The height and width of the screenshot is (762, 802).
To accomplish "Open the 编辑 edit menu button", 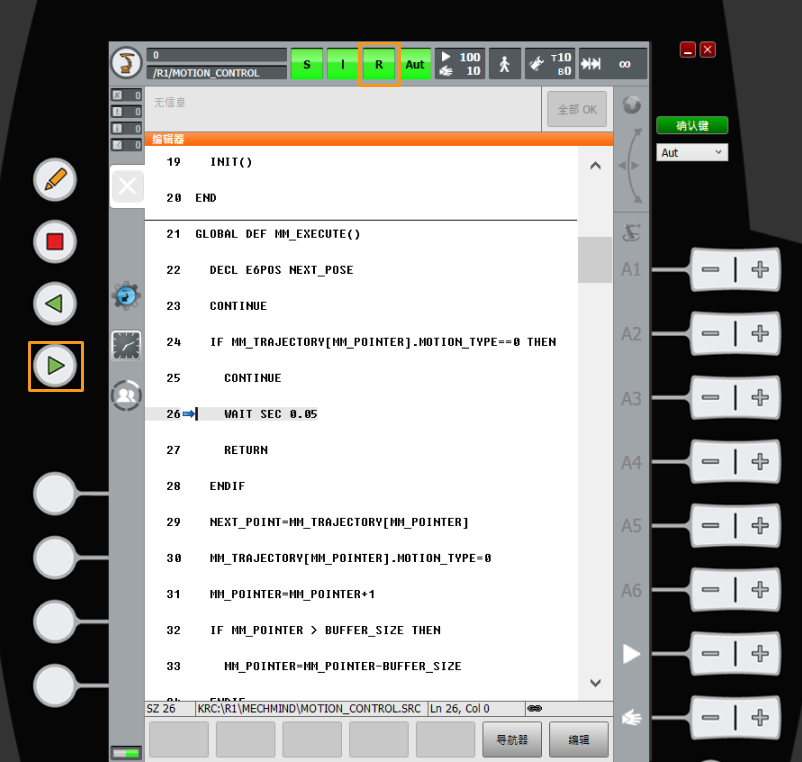I will [x=579, y=739].
